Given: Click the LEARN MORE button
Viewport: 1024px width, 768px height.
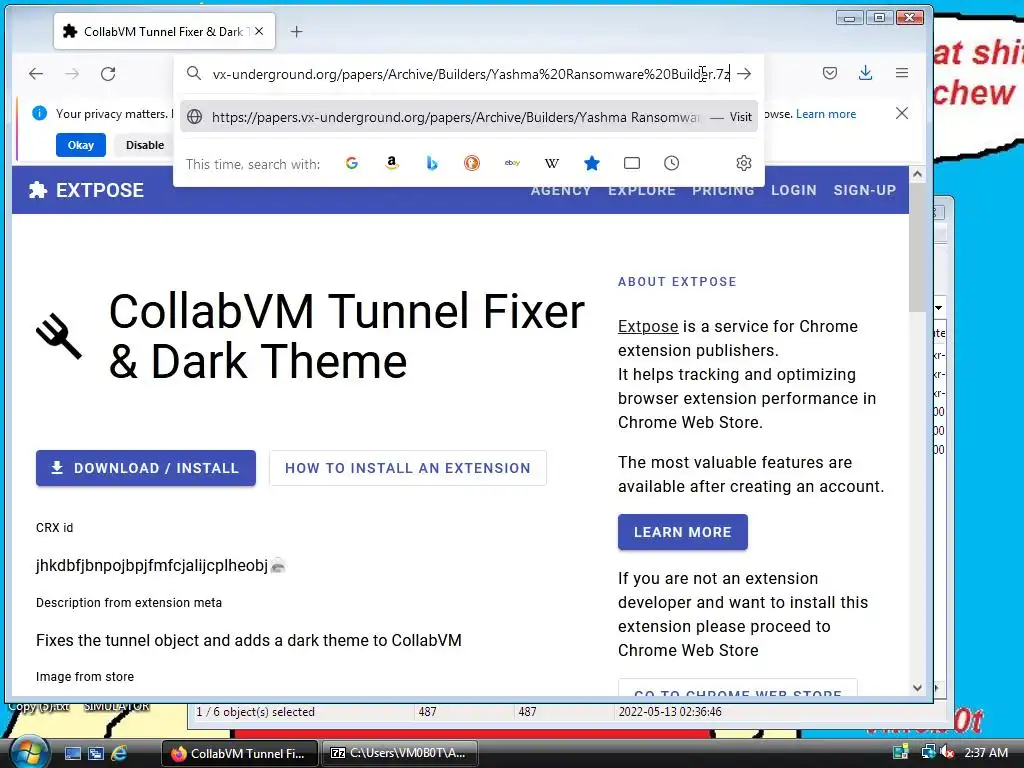Looking at the screenshot, I should (x=682, y=532).
